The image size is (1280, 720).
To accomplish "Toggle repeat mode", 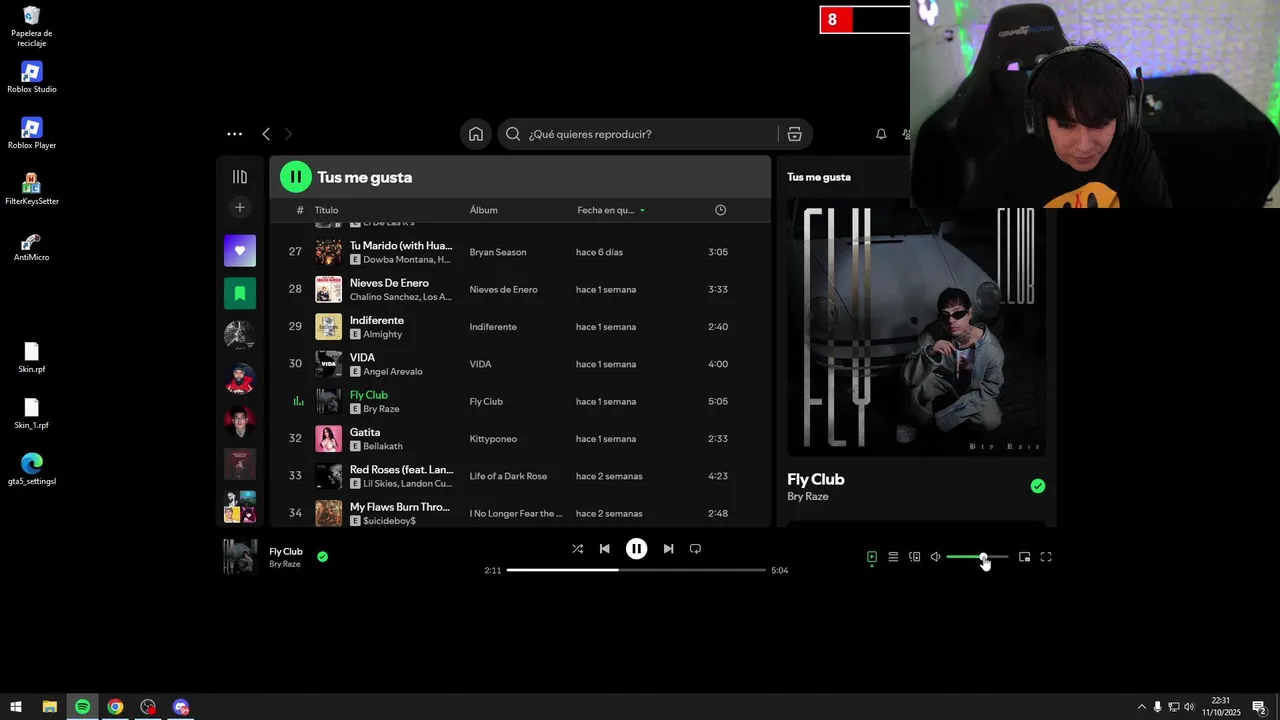I will point(695,549).
